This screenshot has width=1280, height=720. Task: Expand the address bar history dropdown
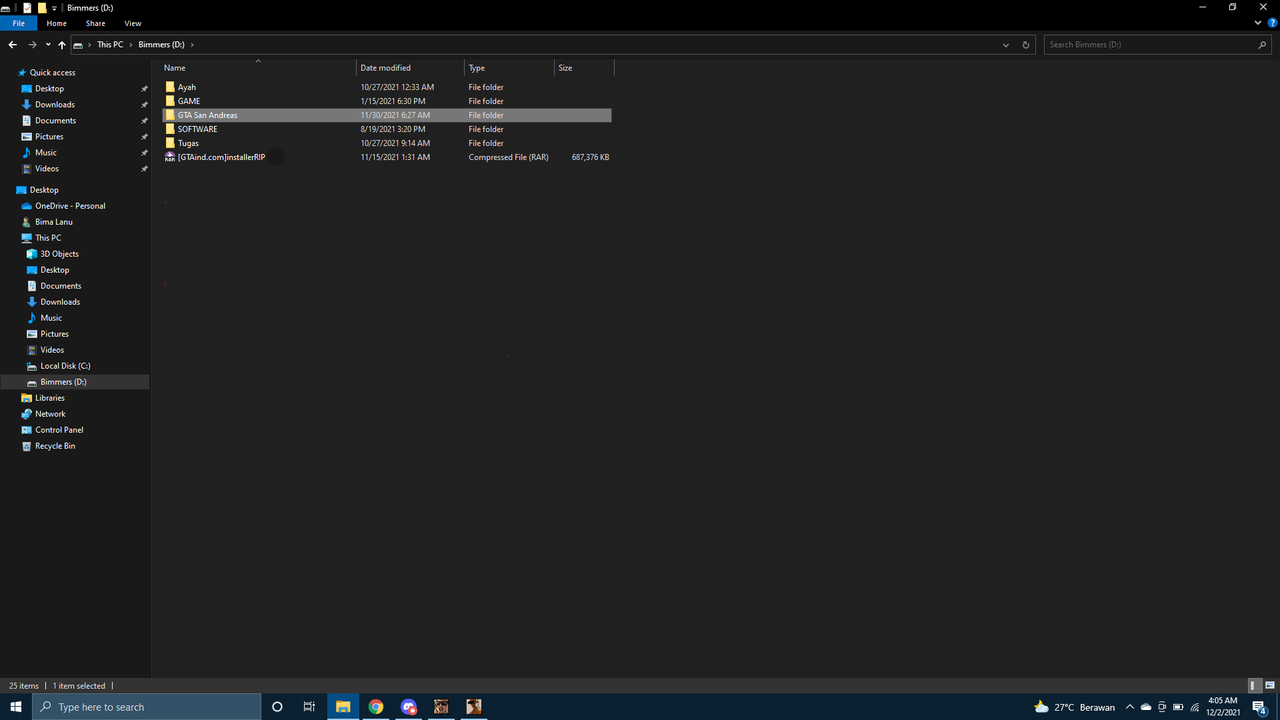click(1006, 45)
